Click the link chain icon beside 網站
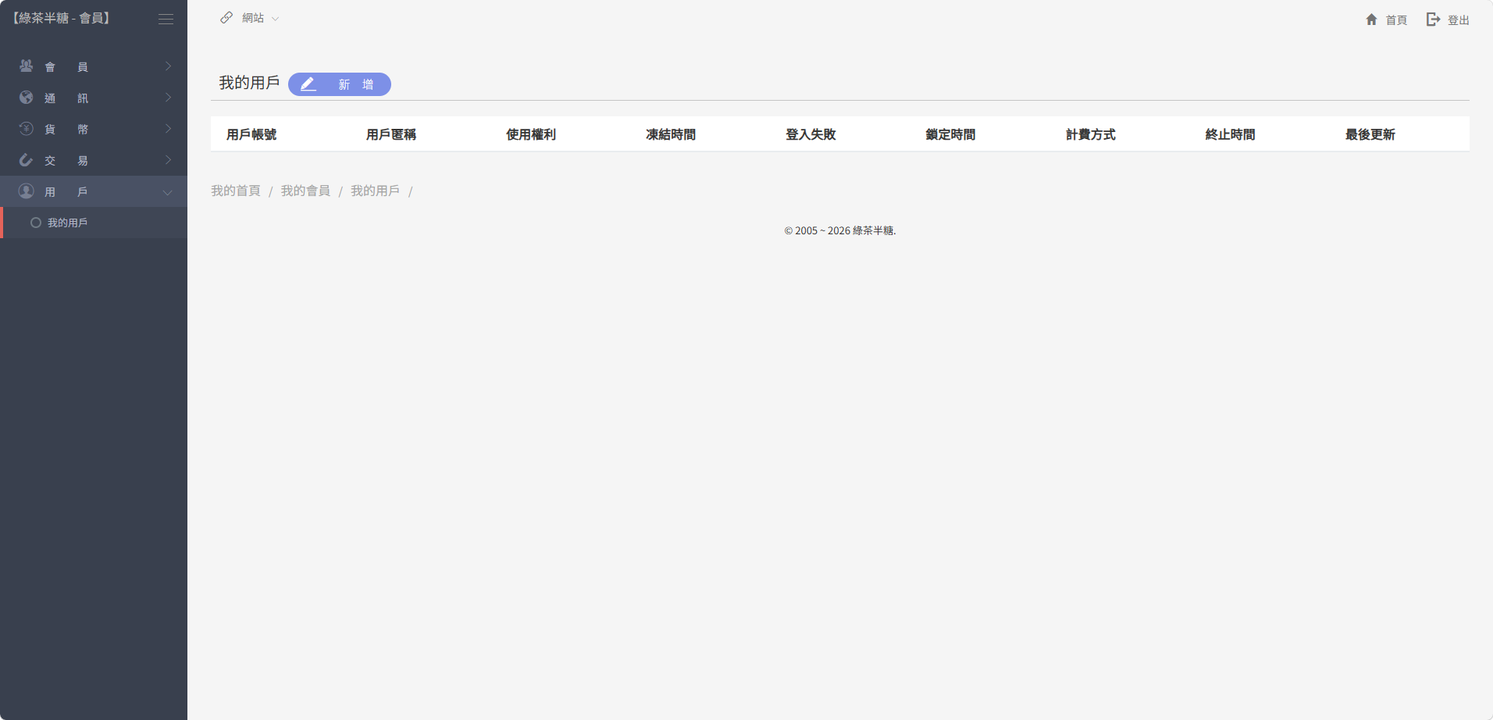Image resolution: width=1493 pixels, height=720 pixels. tap(227, 18)
